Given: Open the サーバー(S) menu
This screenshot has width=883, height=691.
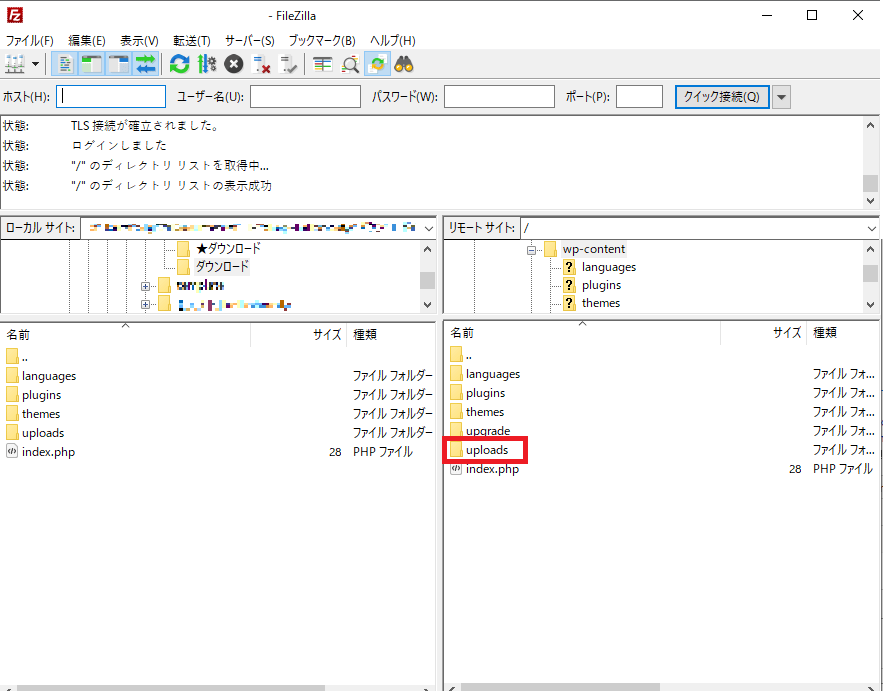Looking at the screenshot, I should click(249, 41).
